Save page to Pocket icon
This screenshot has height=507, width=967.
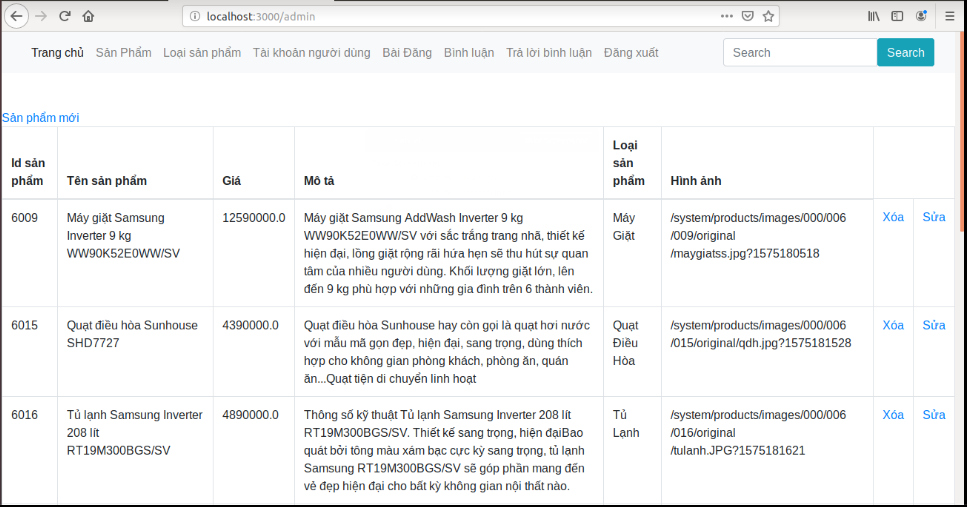747,16
